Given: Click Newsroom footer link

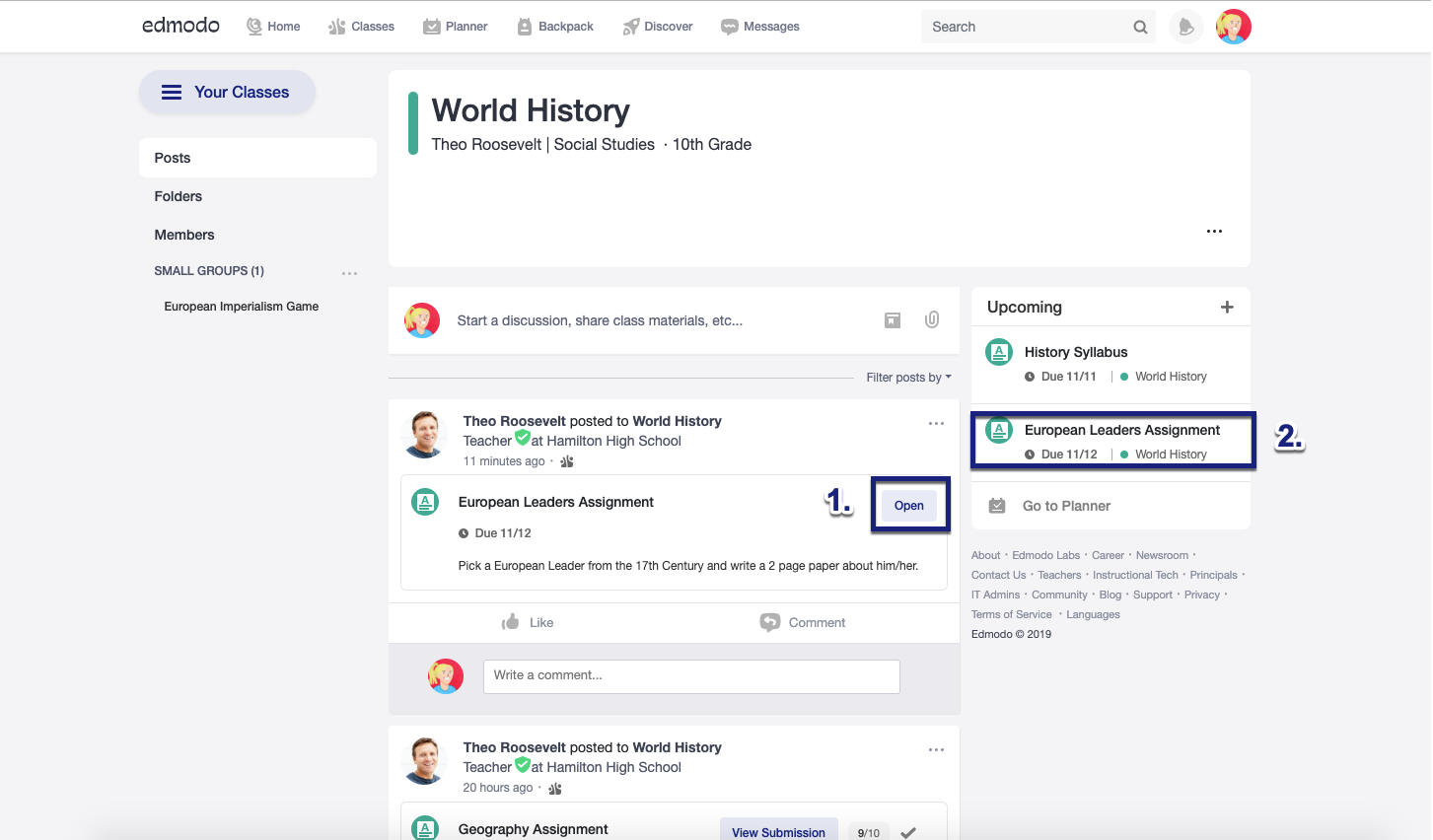Looking at the screenshot, I should tap(1162, 555).
